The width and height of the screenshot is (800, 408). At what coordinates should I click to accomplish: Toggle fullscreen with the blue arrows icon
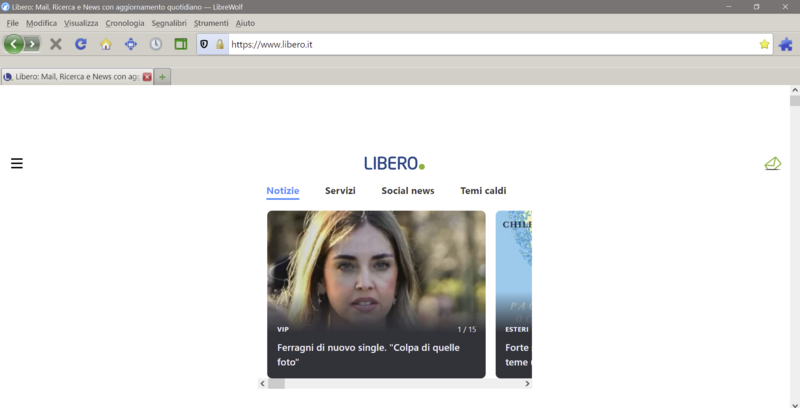click(131, 44)
